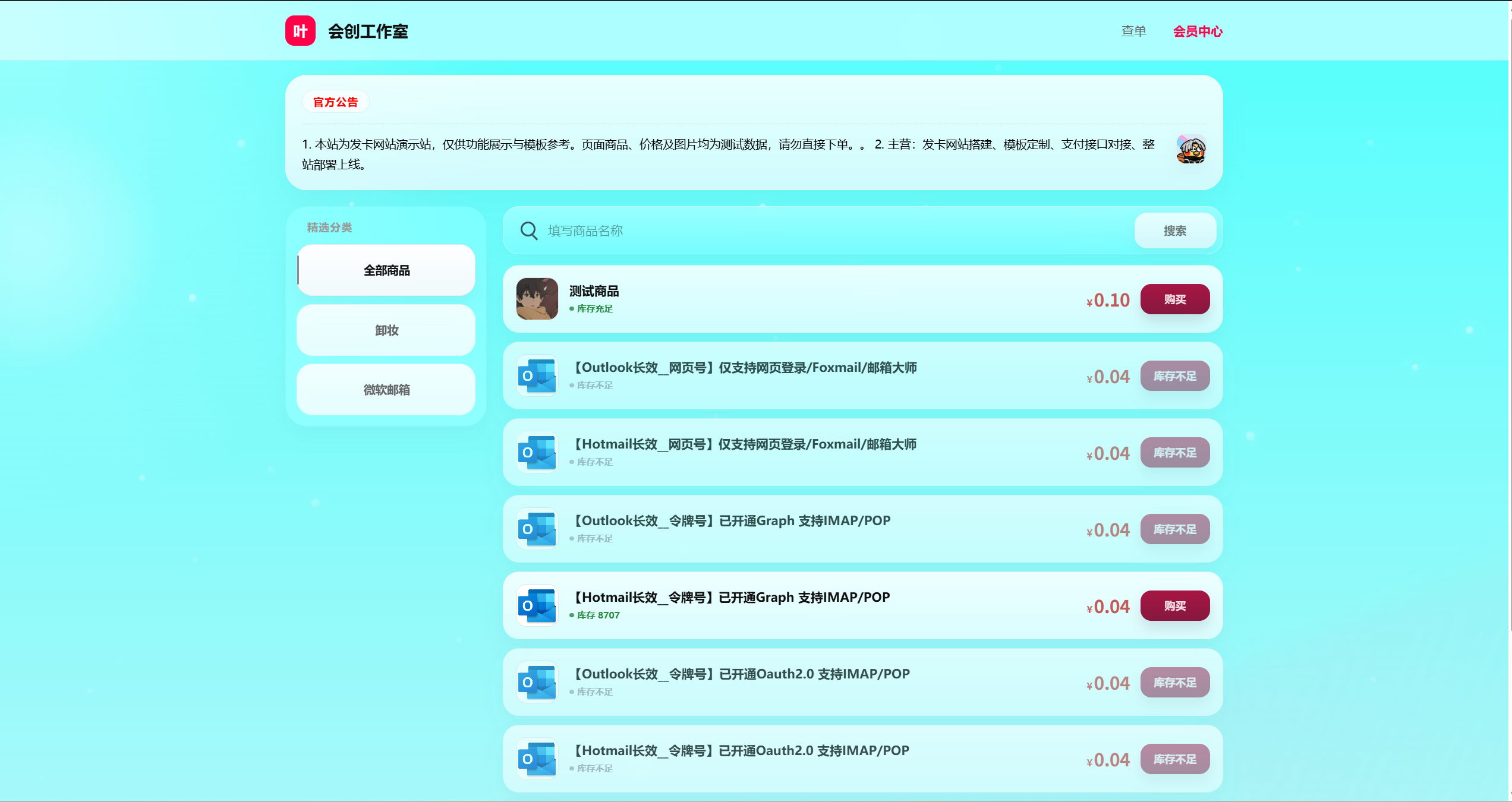Click the 库存充足 stock status text
The height and width of the screenshot is (802, 1512).
tap(594, 309)
